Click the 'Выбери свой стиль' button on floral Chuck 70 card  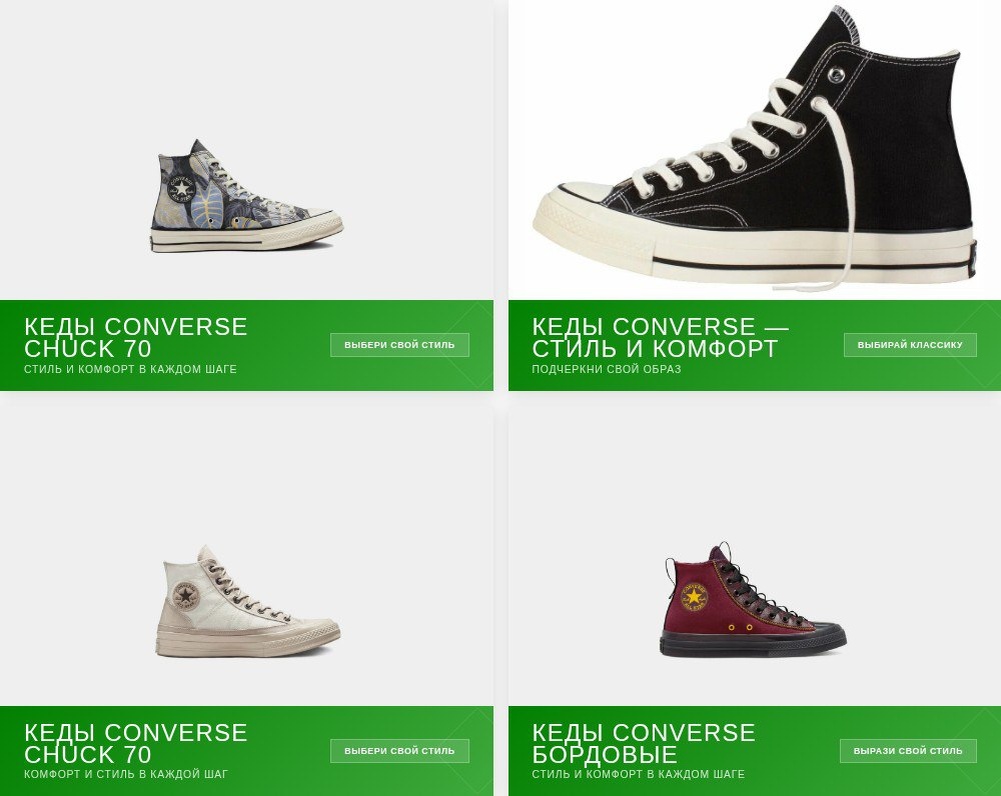pyautogui.click(x=400, y=345)
